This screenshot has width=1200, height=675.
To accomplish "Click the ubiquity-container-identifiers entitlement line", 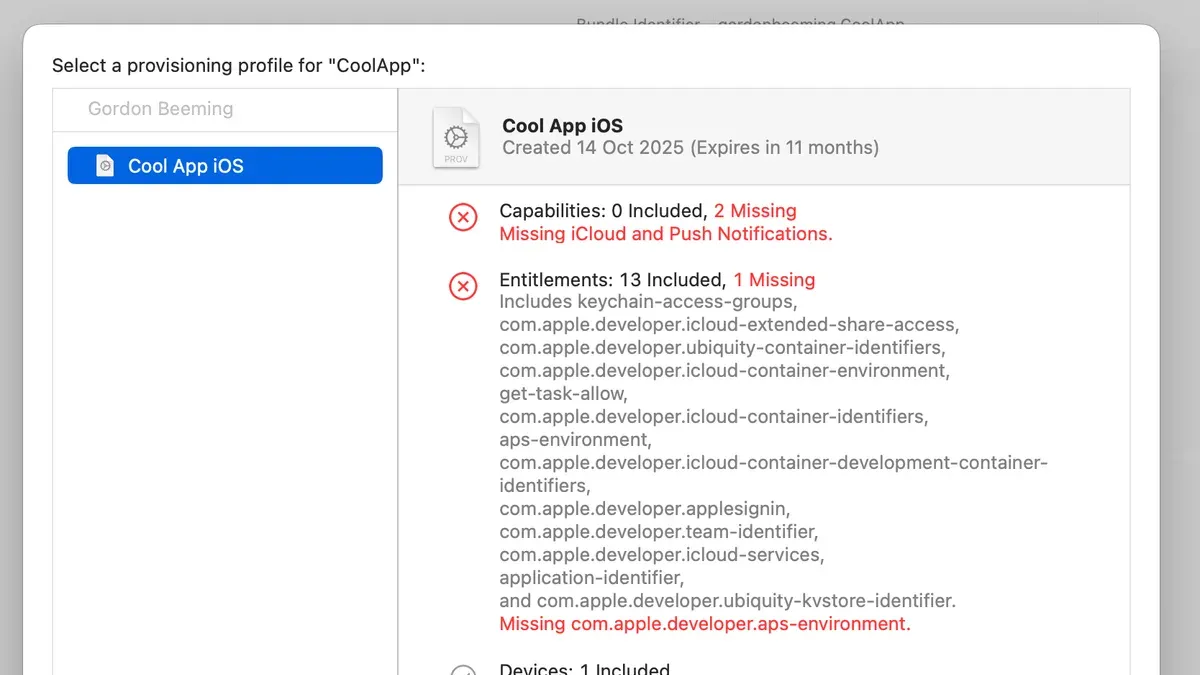I will click(722, 348).
